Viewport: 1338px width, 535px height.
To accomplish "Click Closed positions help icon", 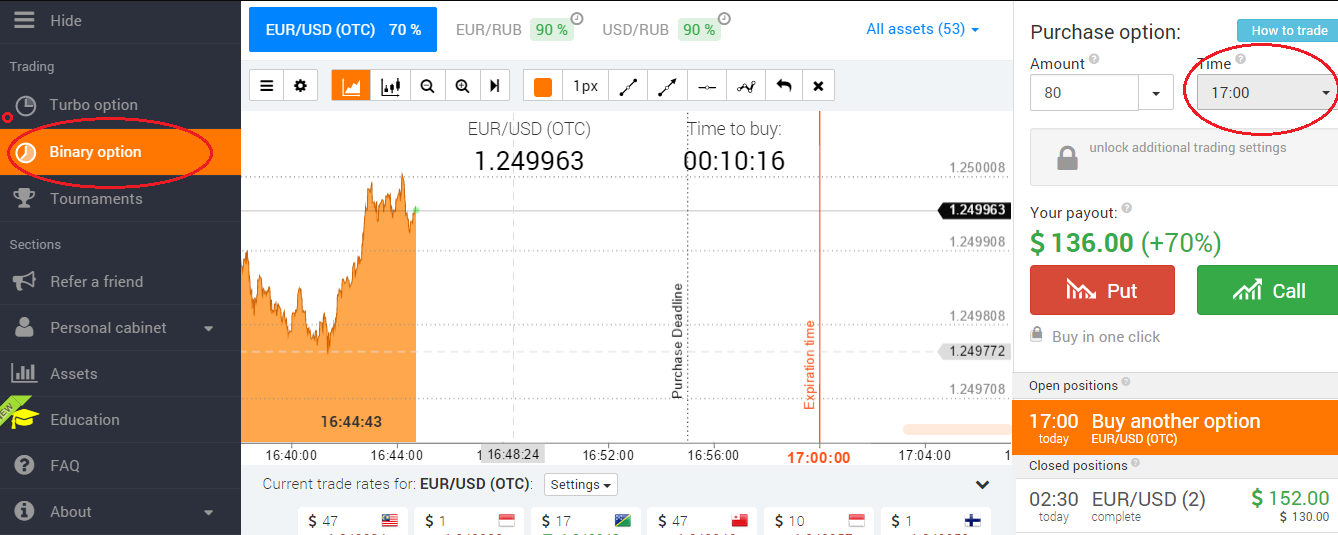I will tap(1136, 463).
